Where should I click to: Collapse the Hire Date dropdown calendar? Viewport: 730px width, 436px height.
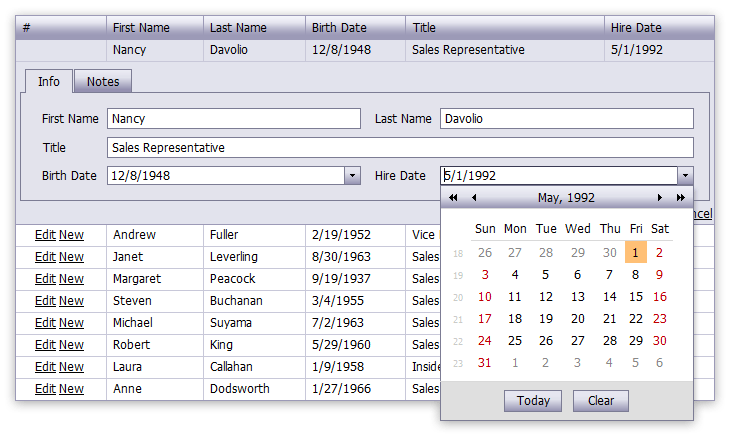(x=685, y=176)
